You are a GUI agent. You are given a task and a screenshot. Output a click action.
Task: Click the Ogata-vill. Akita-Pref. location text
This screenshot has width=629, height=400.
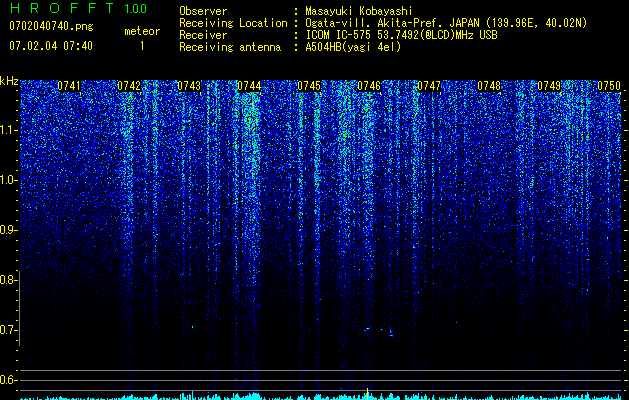coord(446,23)
